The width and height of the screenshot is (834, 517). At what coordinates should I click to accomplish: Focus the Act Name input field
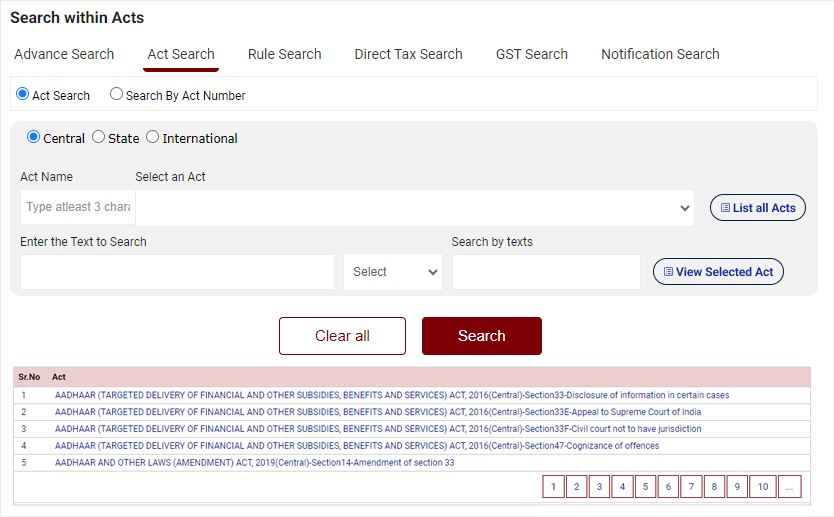point(78,208)
